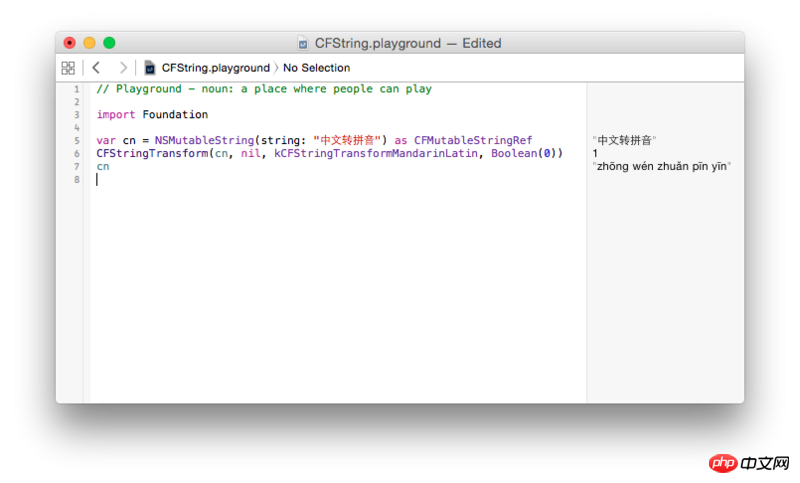The image size is (800, 483).
Task: Click line number 1 in the gutter
Action: pyautogui.click(x=77, y=89)
